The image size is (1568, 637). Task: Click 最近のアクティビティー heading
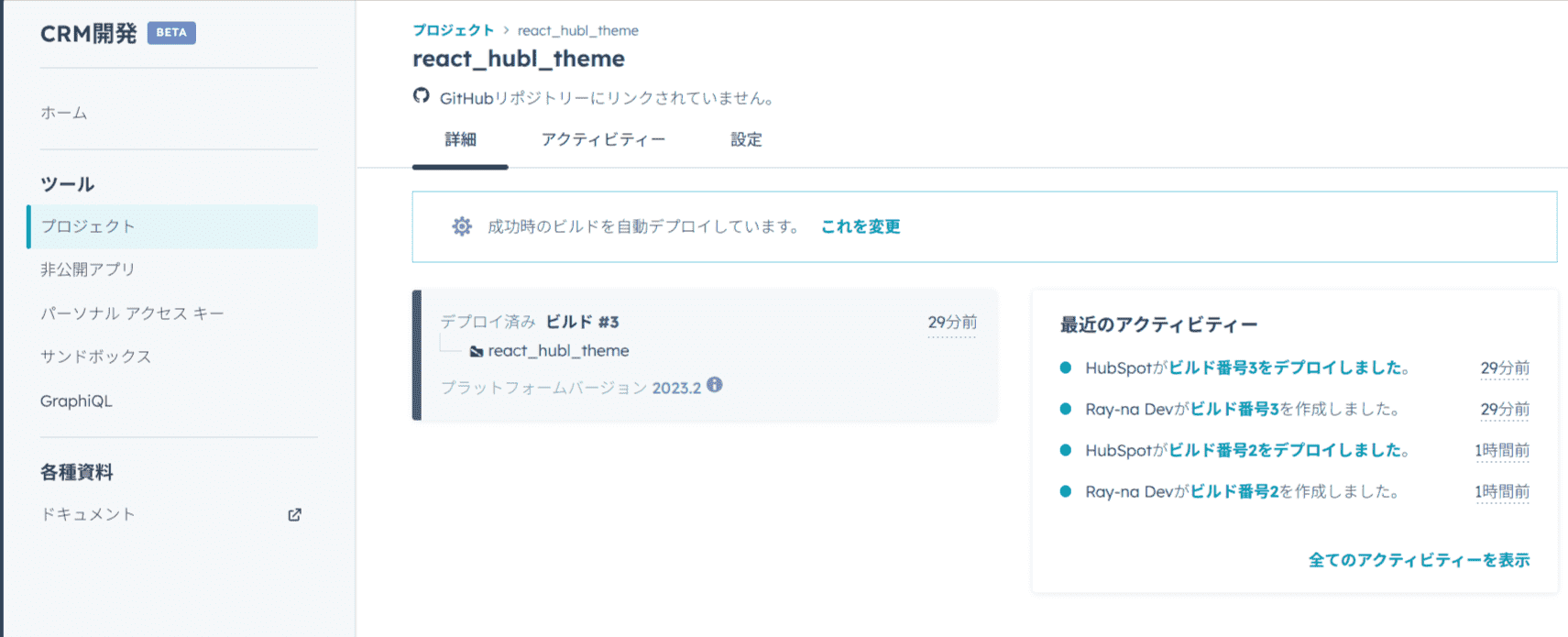click(1158, 324)
